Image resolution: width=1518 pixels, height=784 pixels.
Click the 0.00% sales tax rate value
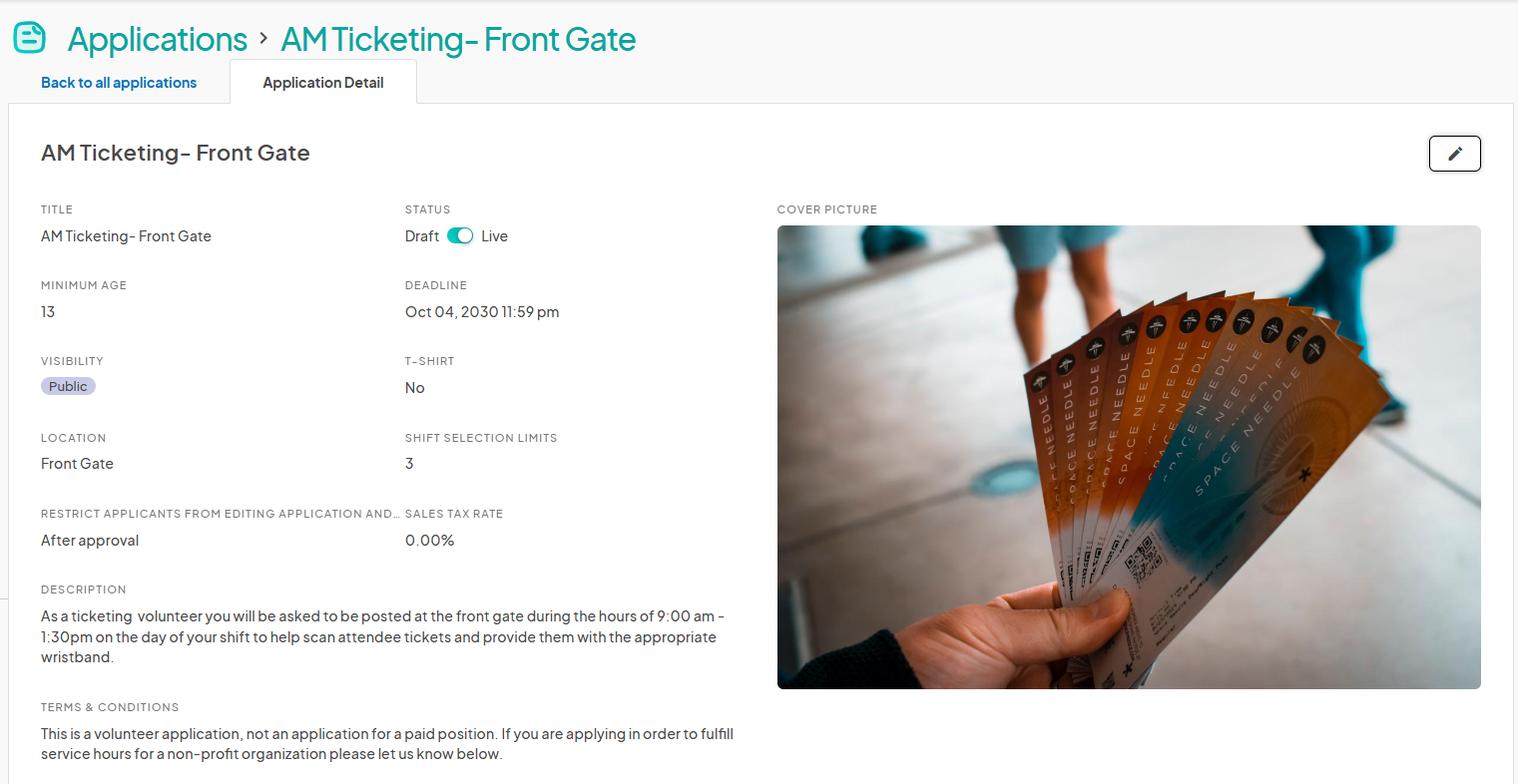(x=430, y=541)
